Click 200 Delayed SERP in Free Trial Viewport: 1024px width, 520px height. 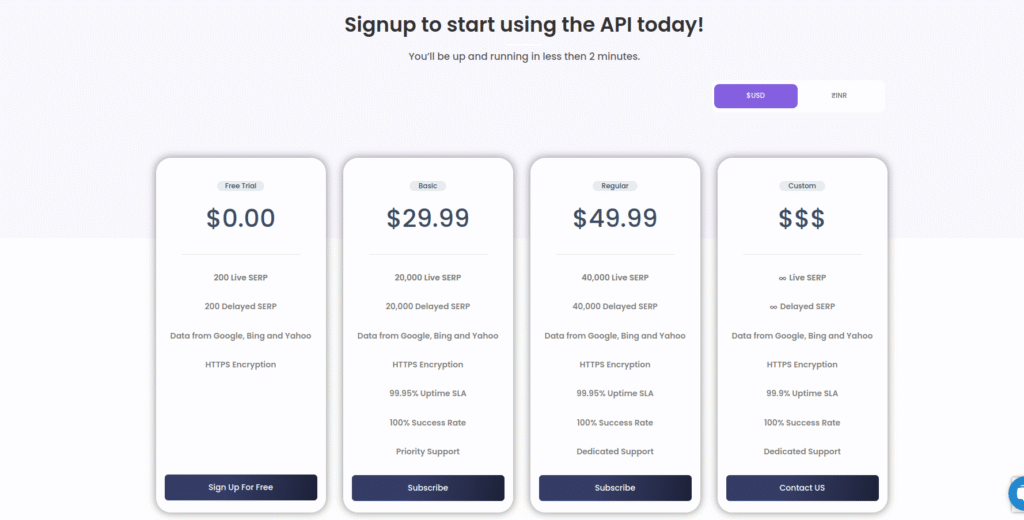[x=241, y=306]
